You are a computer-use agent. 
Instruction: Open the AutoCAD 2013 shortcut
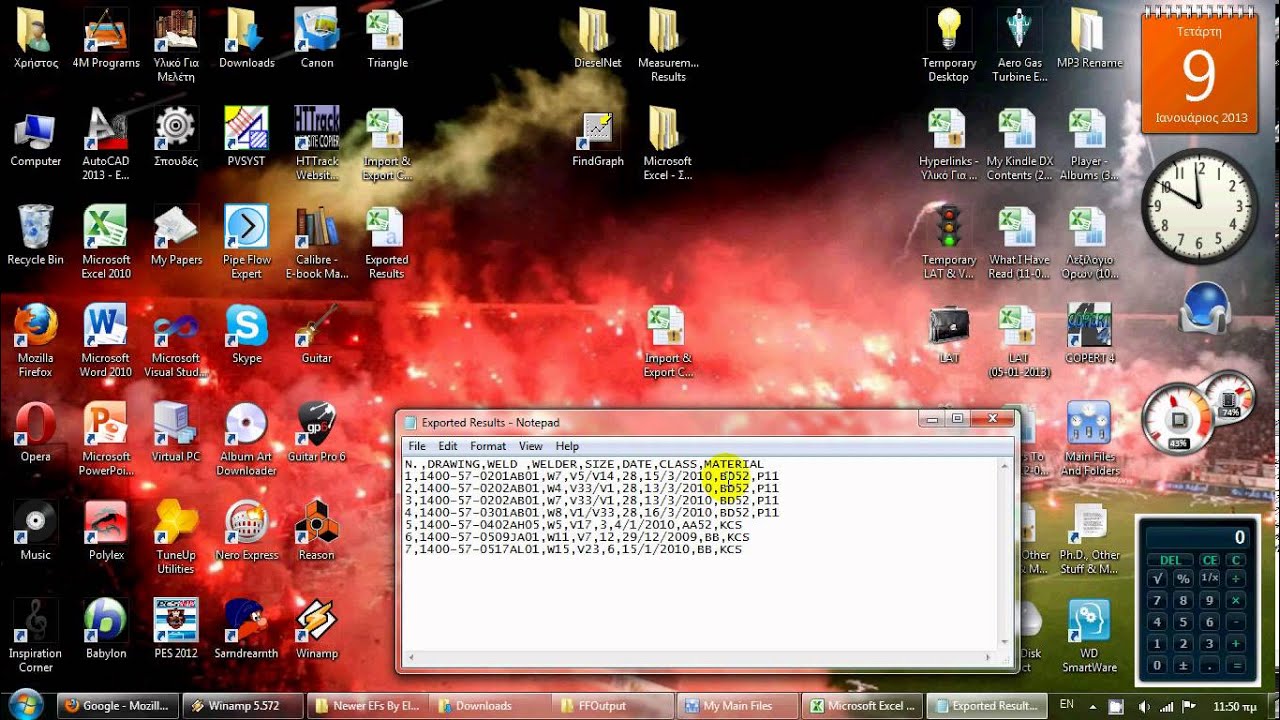[x=105, y=130]
